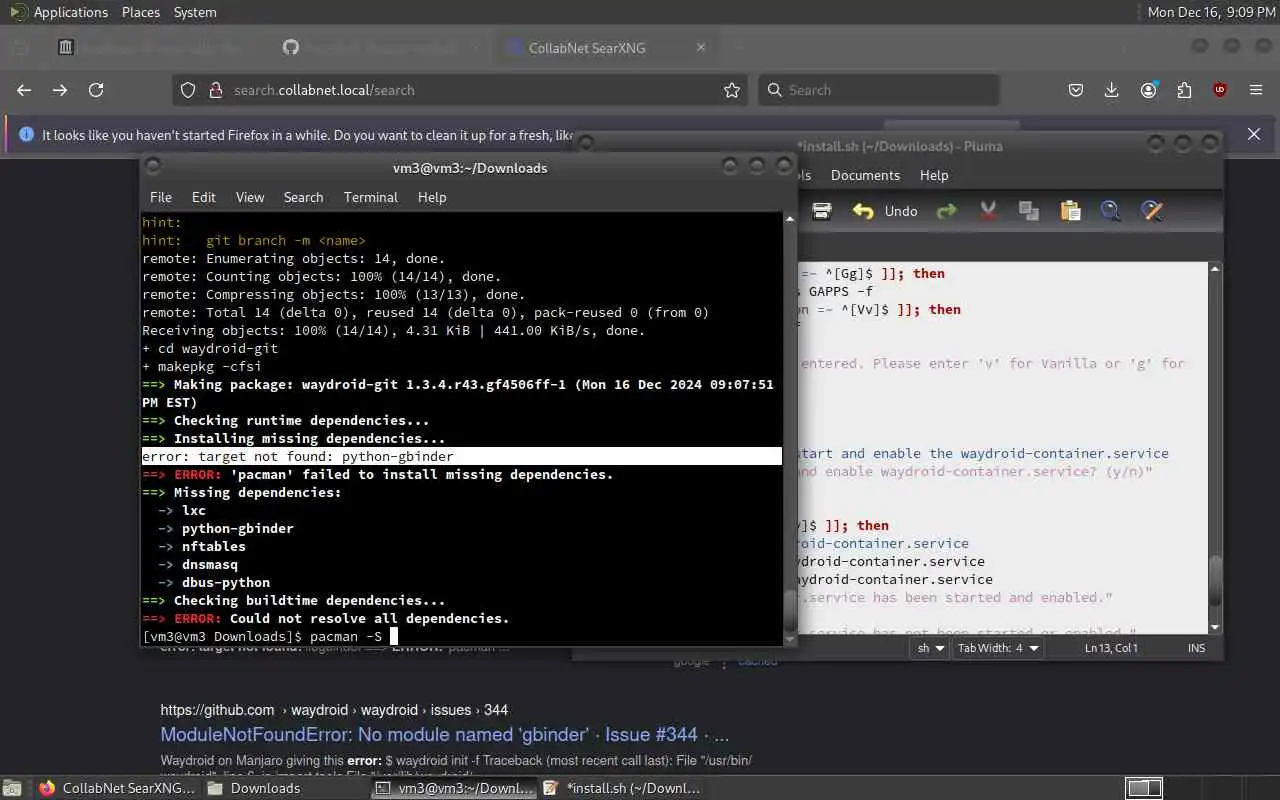Open the terminal Search menu
Viewport: 1280px width, 800px height.
(303, 197)
